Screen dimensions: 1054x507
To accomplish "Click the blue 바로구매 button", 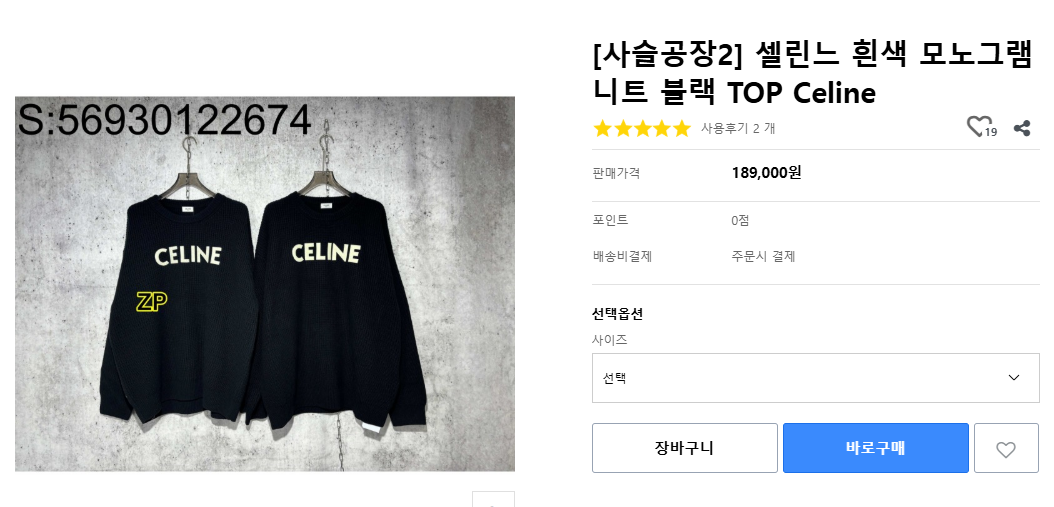I will (x=875, y=448).
